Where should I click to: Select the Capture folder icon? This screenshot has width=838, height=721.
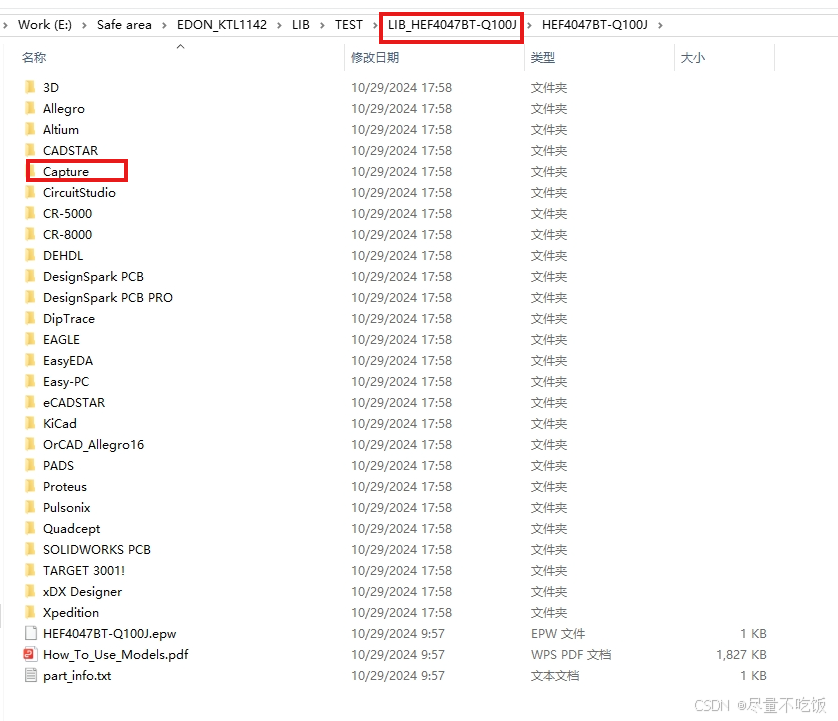pos(32,171)
